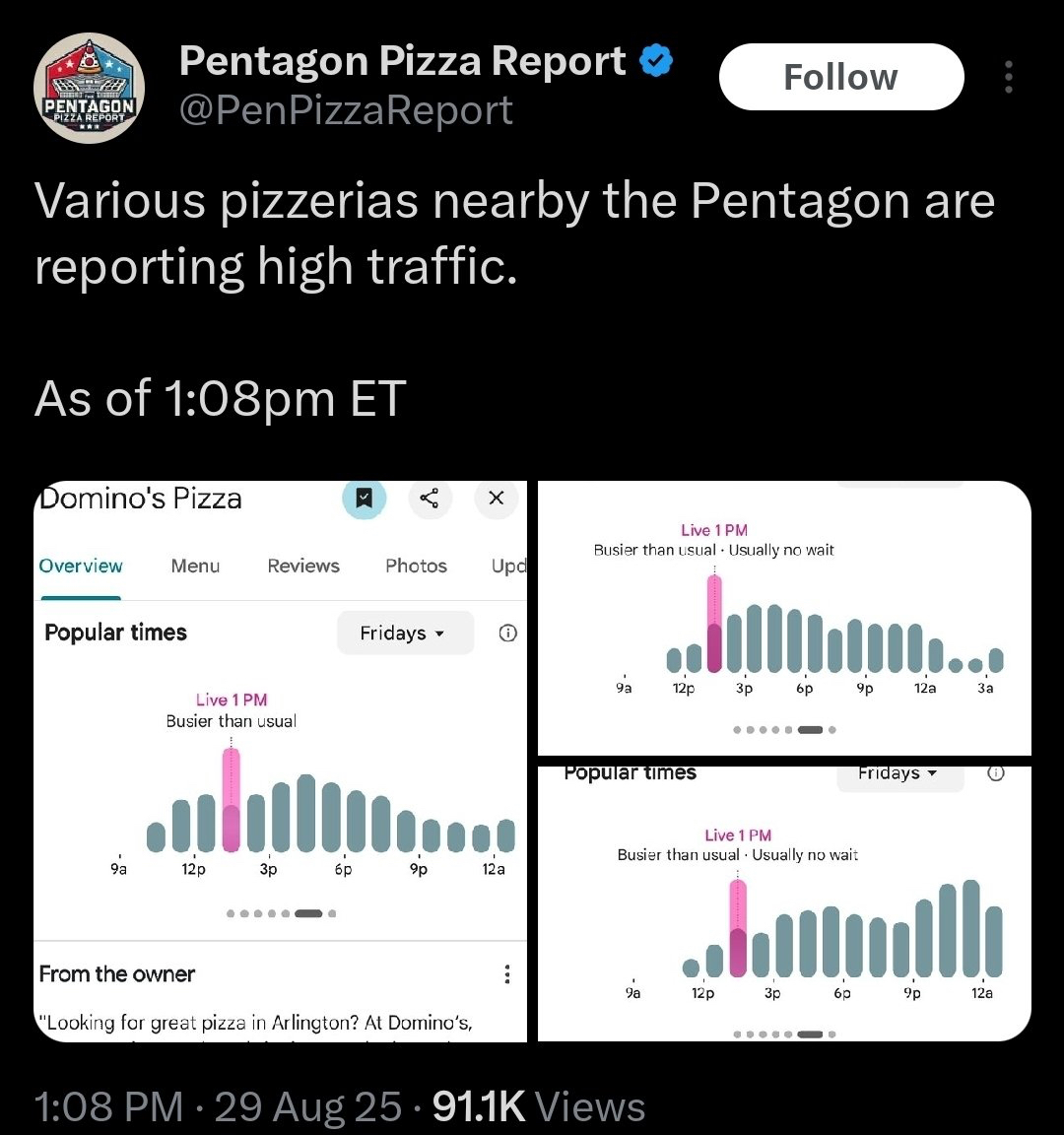Click the Pentagon Pizza Report profile avatar
Screen dimensions: 1064x1135
click(x=90, y=89)
